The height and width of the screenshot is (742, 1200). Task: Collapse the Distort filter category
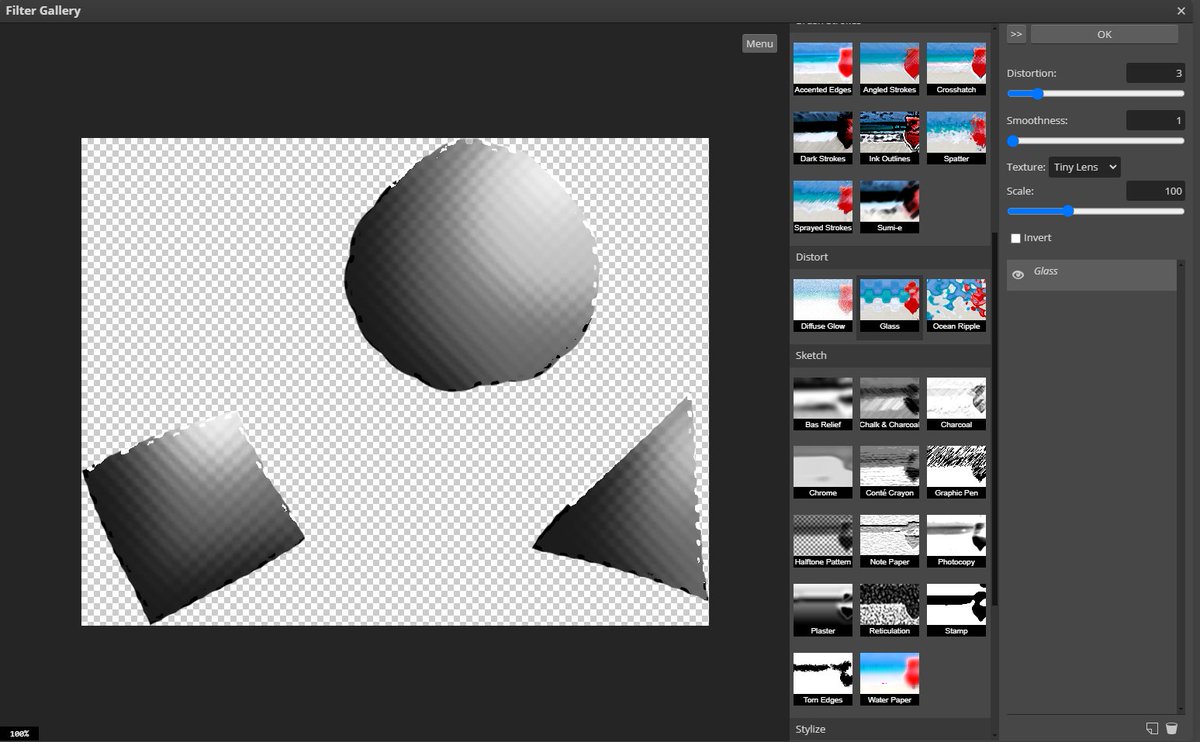[890, 257]
